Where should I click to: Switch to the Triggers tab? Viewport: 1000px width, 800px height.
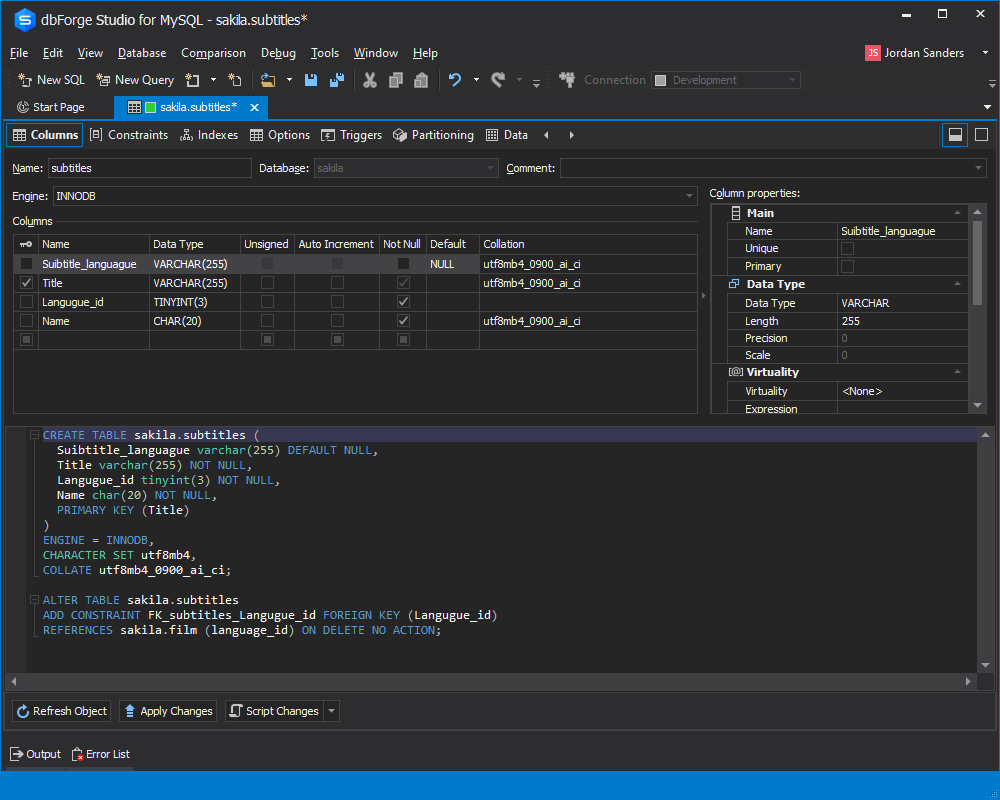pos(351,135)
